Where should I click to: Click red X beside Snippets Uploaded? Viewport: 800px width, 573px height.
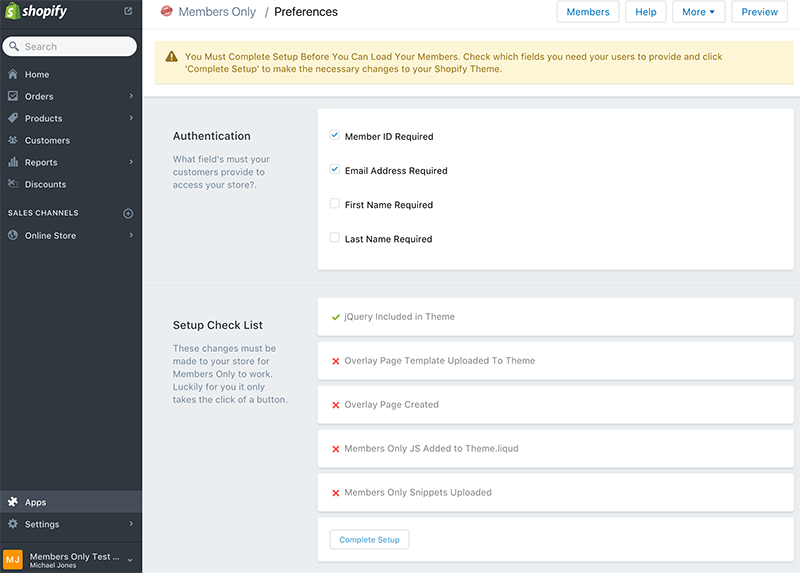[x=336, y=493]
